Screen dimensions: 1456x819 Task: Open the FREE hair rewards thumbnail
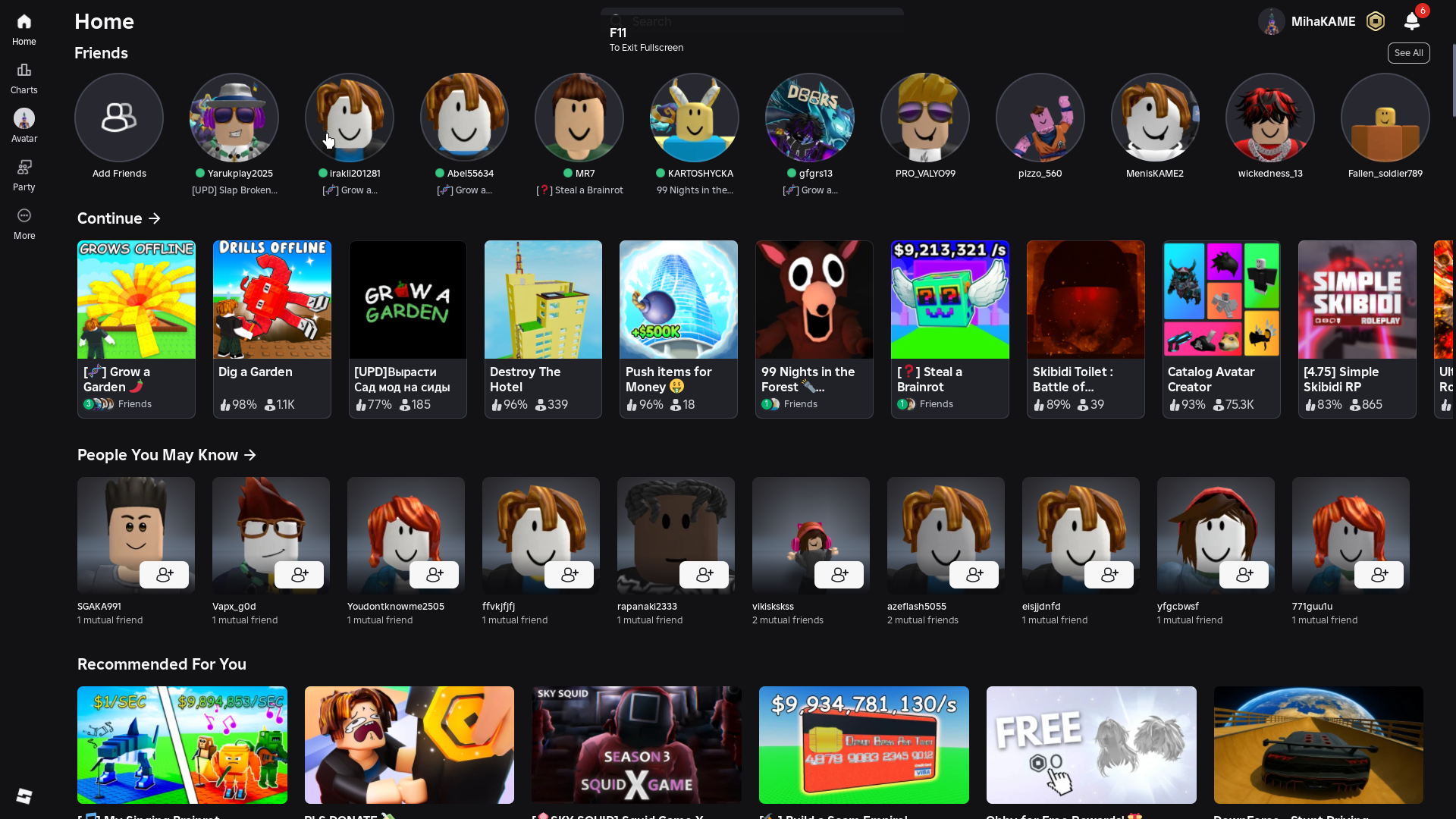(x=1091, y=745)
